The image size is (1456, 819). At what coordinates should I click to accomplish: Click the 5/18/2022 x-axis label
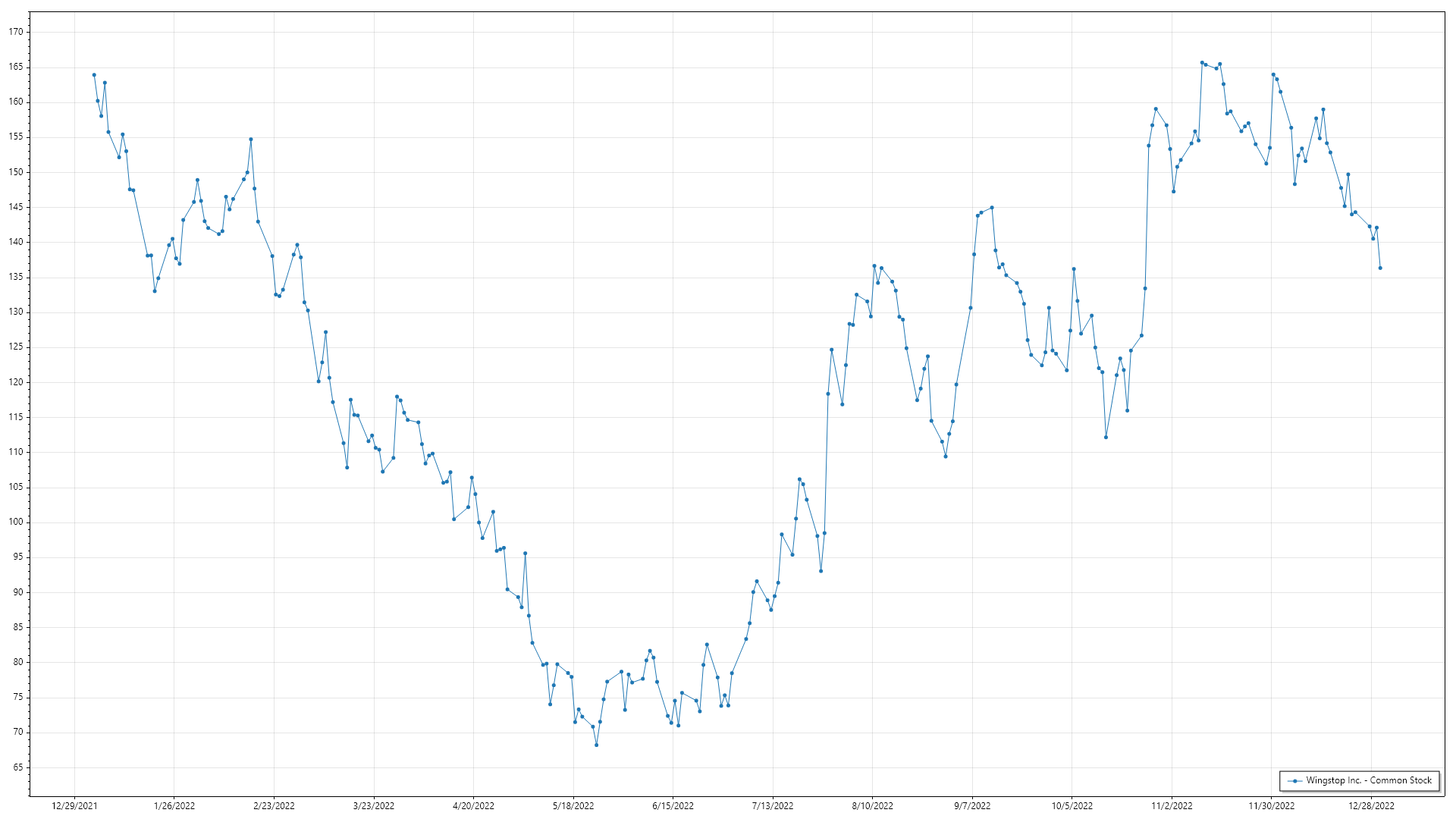[x=573, y=805]
